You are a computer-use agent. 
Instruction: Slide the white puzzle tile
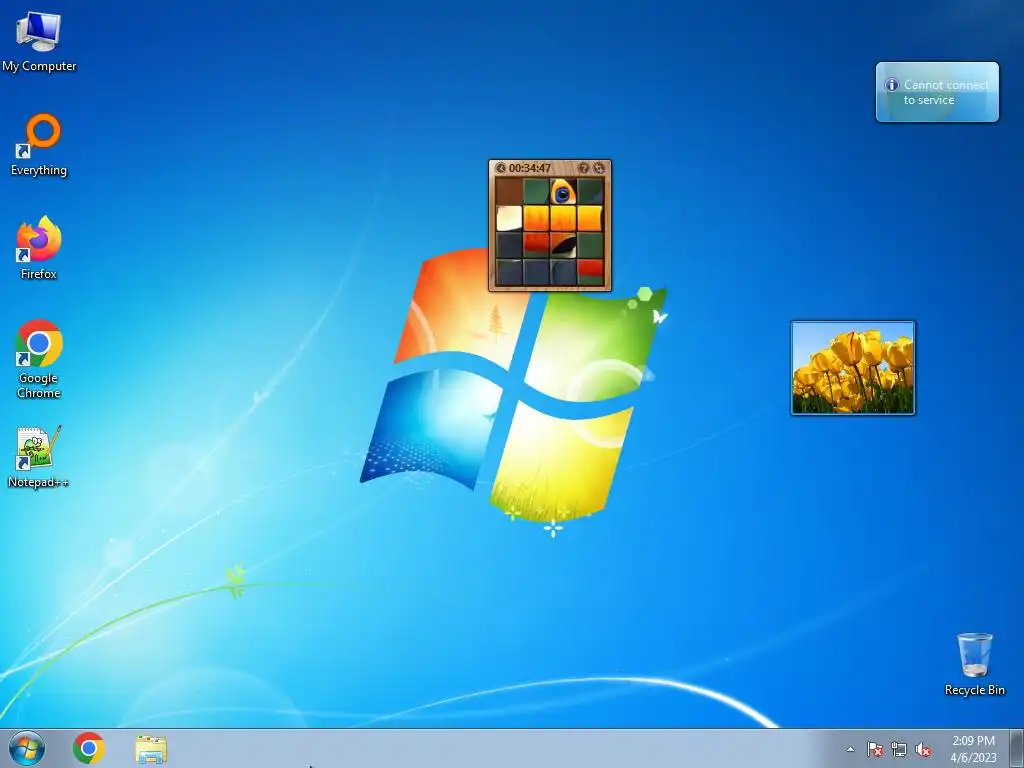(x=509, y=219)
